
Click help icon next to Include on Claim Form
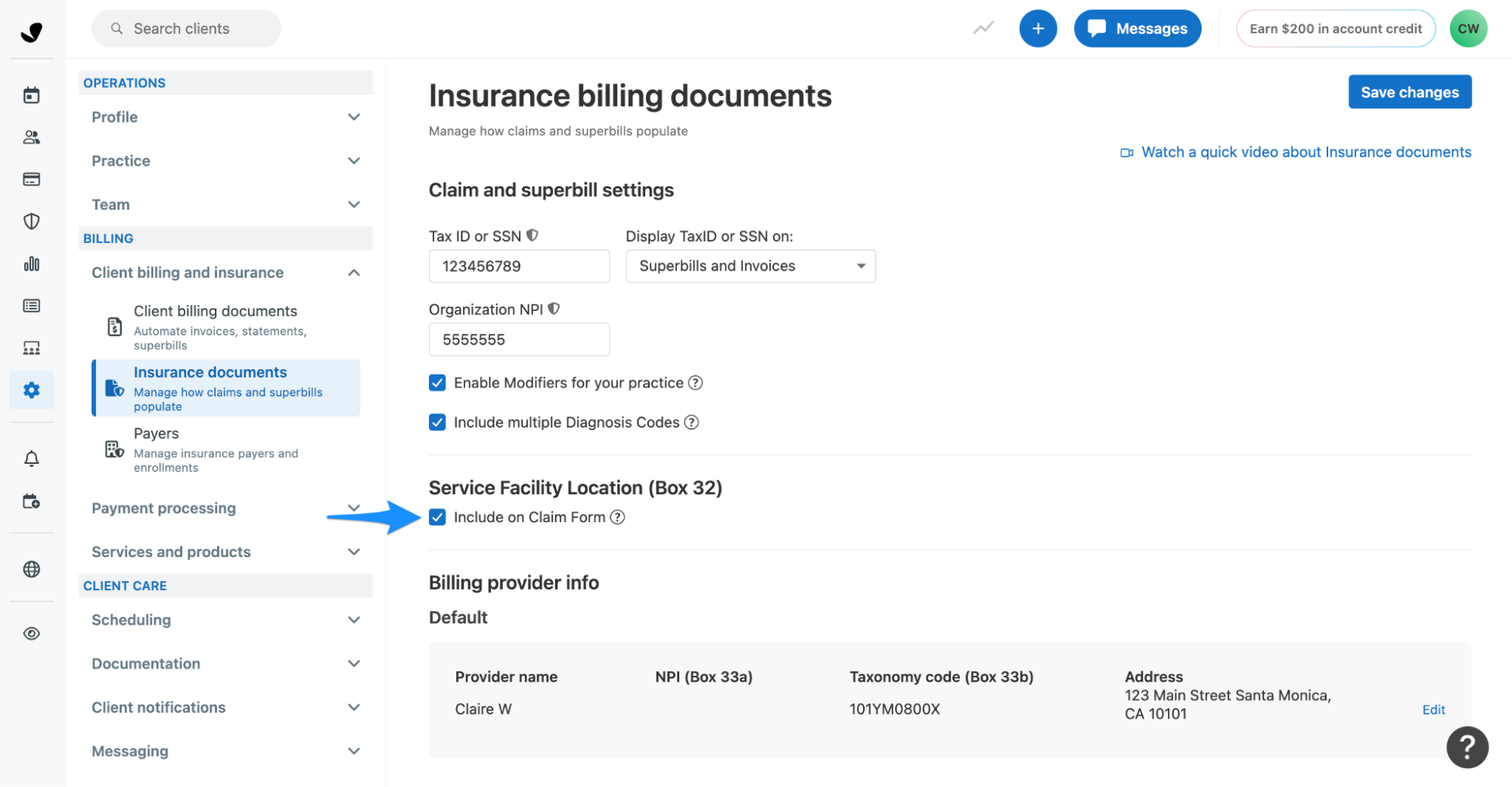(617, 517)
